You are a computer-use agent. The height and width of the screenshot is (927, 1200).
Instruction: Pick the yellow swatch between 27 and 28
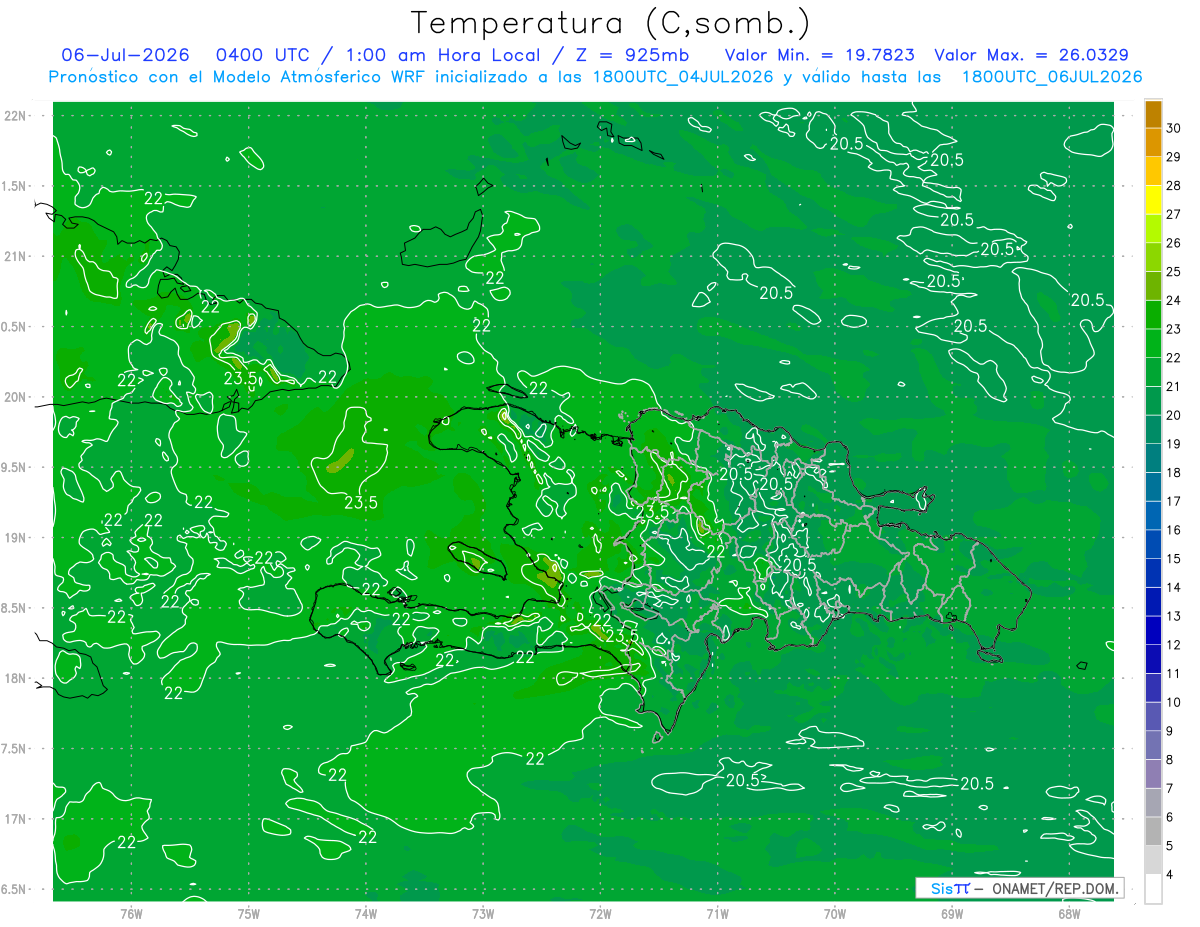tap(1153, 199)
